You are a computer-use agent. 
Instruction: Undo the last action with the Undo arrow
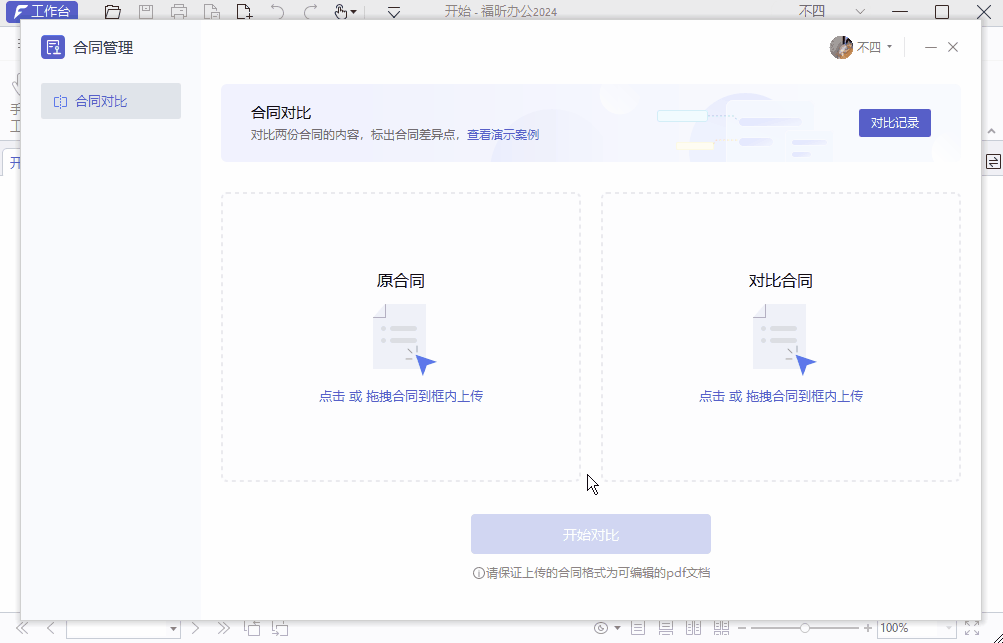coord(277,11)
